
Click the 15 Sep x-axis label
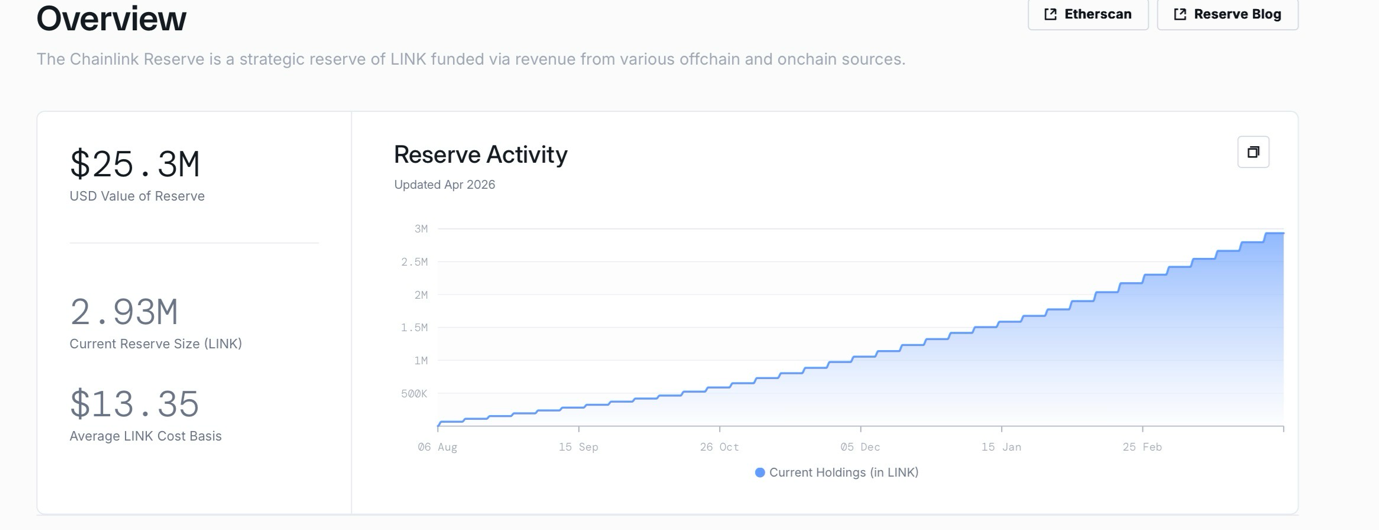(x=578, y=447)
